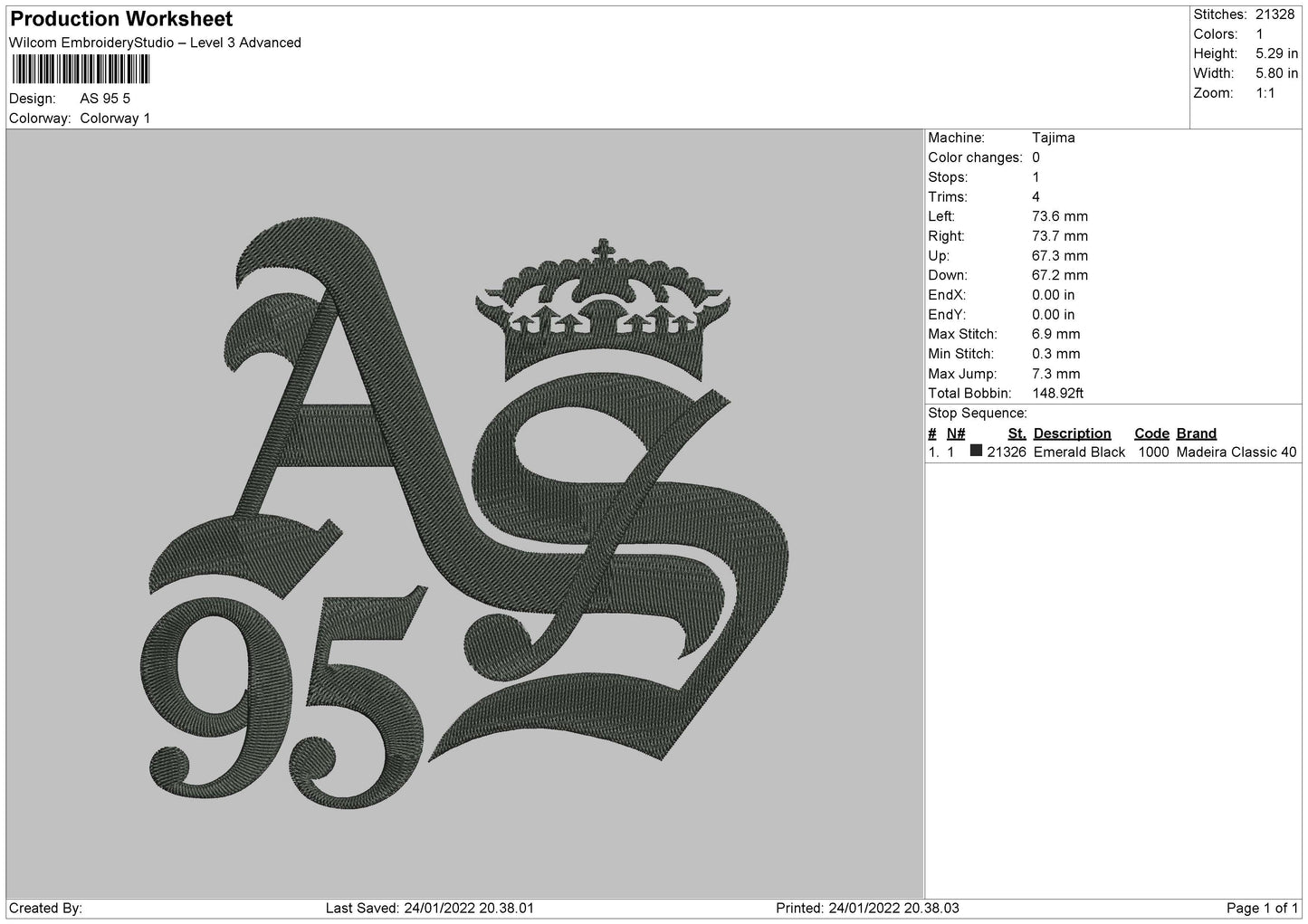The image size is (1308, 924).
Task: Select the Colorway 1 value
Action: [x=115, y=119]
